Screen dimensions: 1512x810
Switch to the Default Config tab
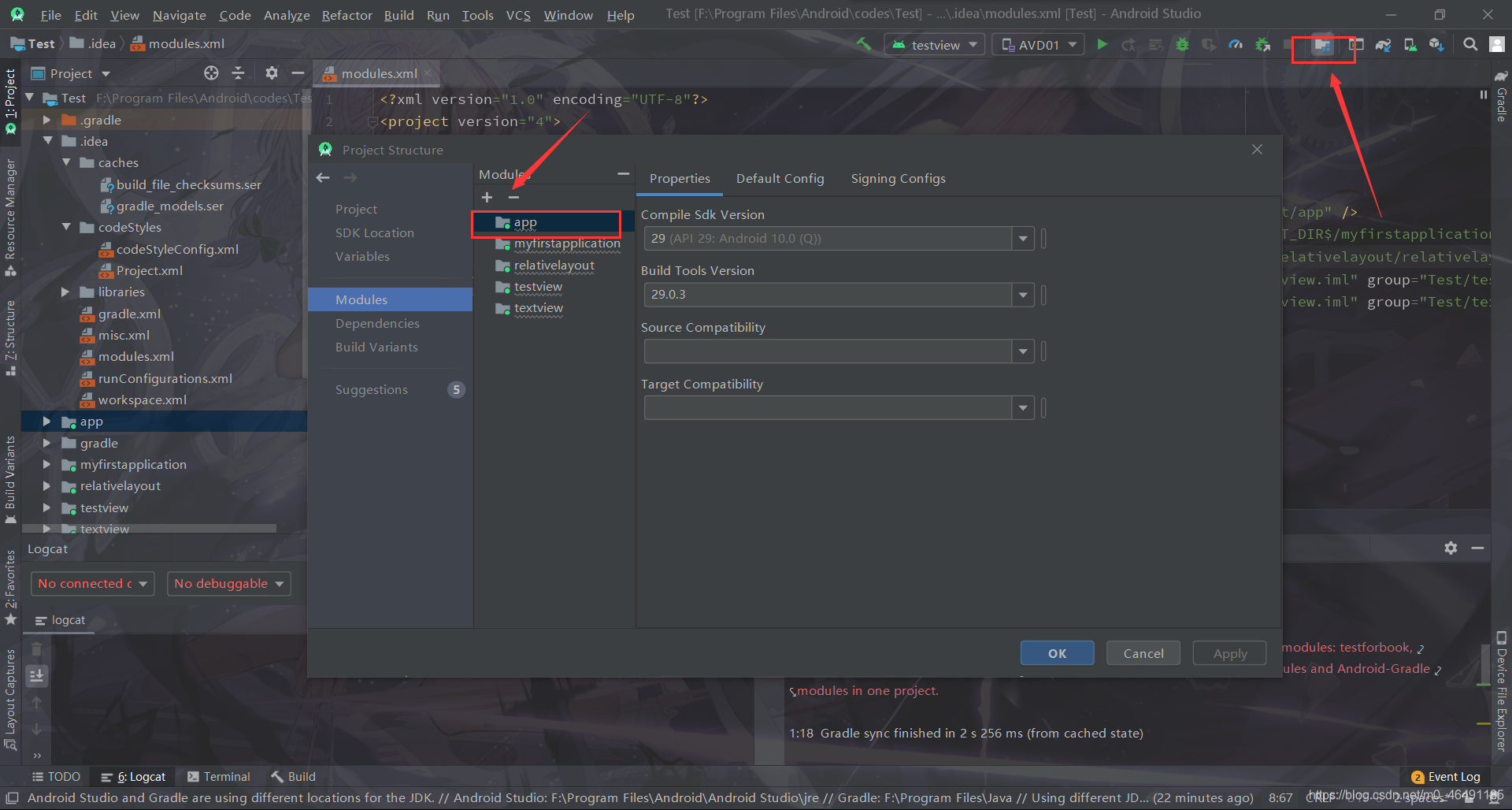click(780, 179)
